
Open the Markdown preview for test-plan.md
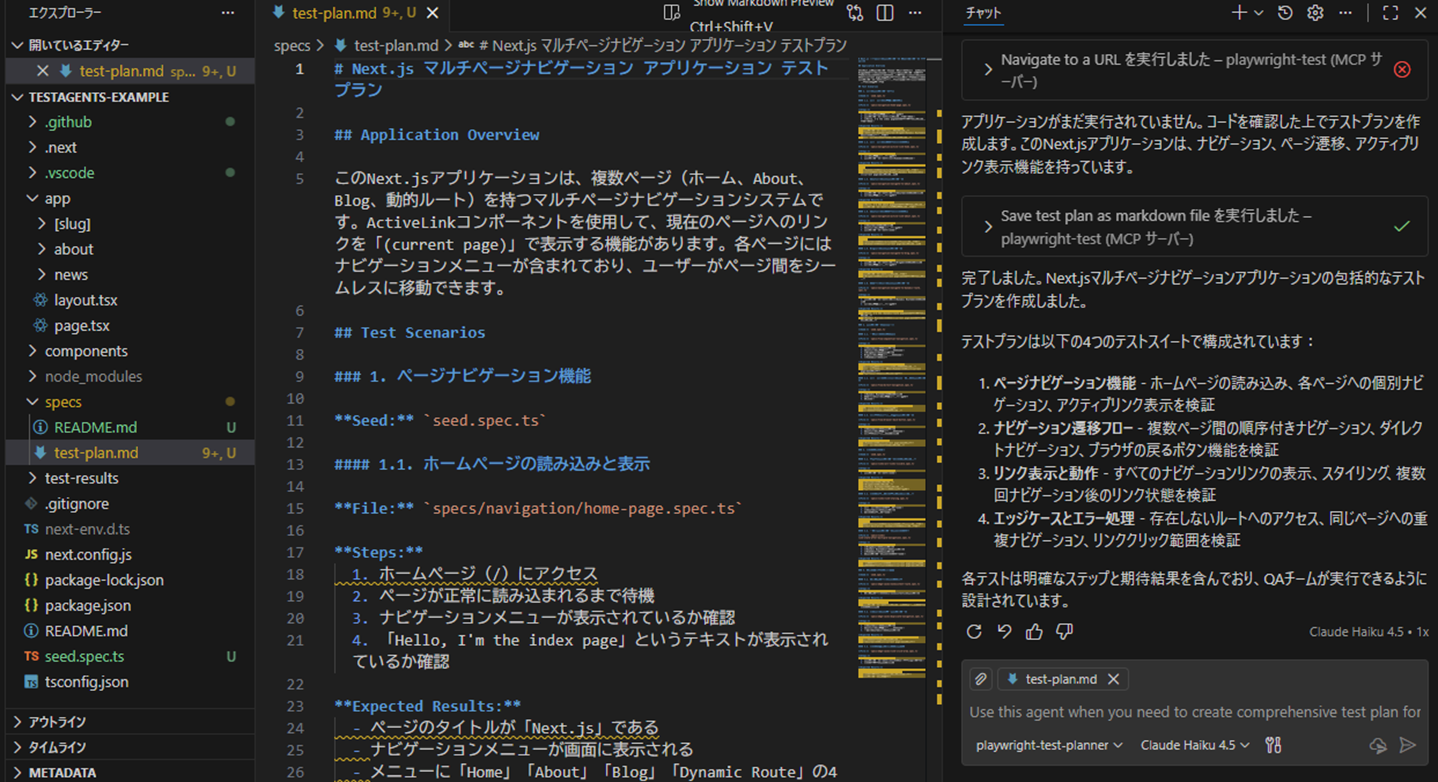672,11
